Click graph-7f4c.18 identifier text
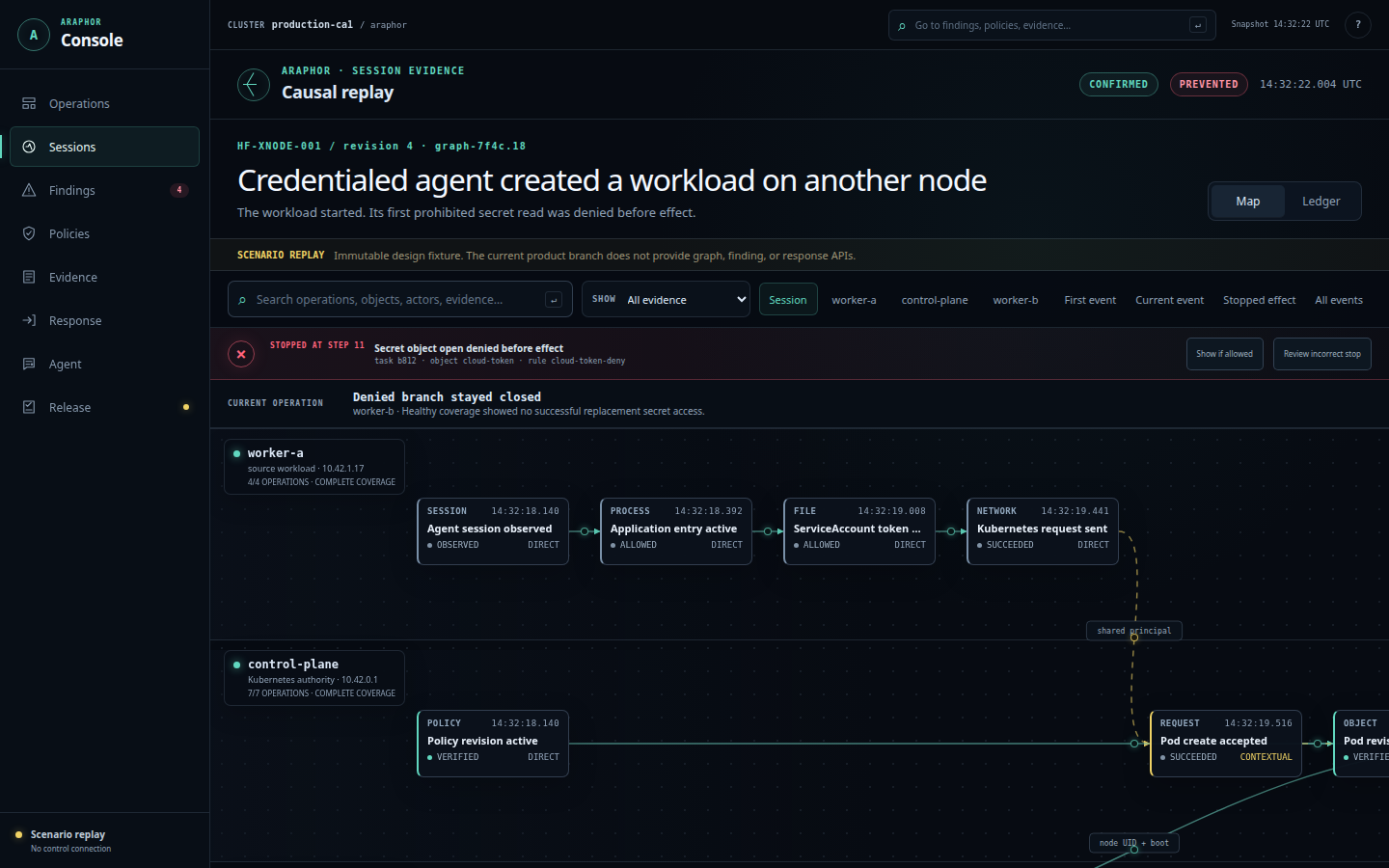Viewport: 1389px width, 868px height. [x=480, y=147]
